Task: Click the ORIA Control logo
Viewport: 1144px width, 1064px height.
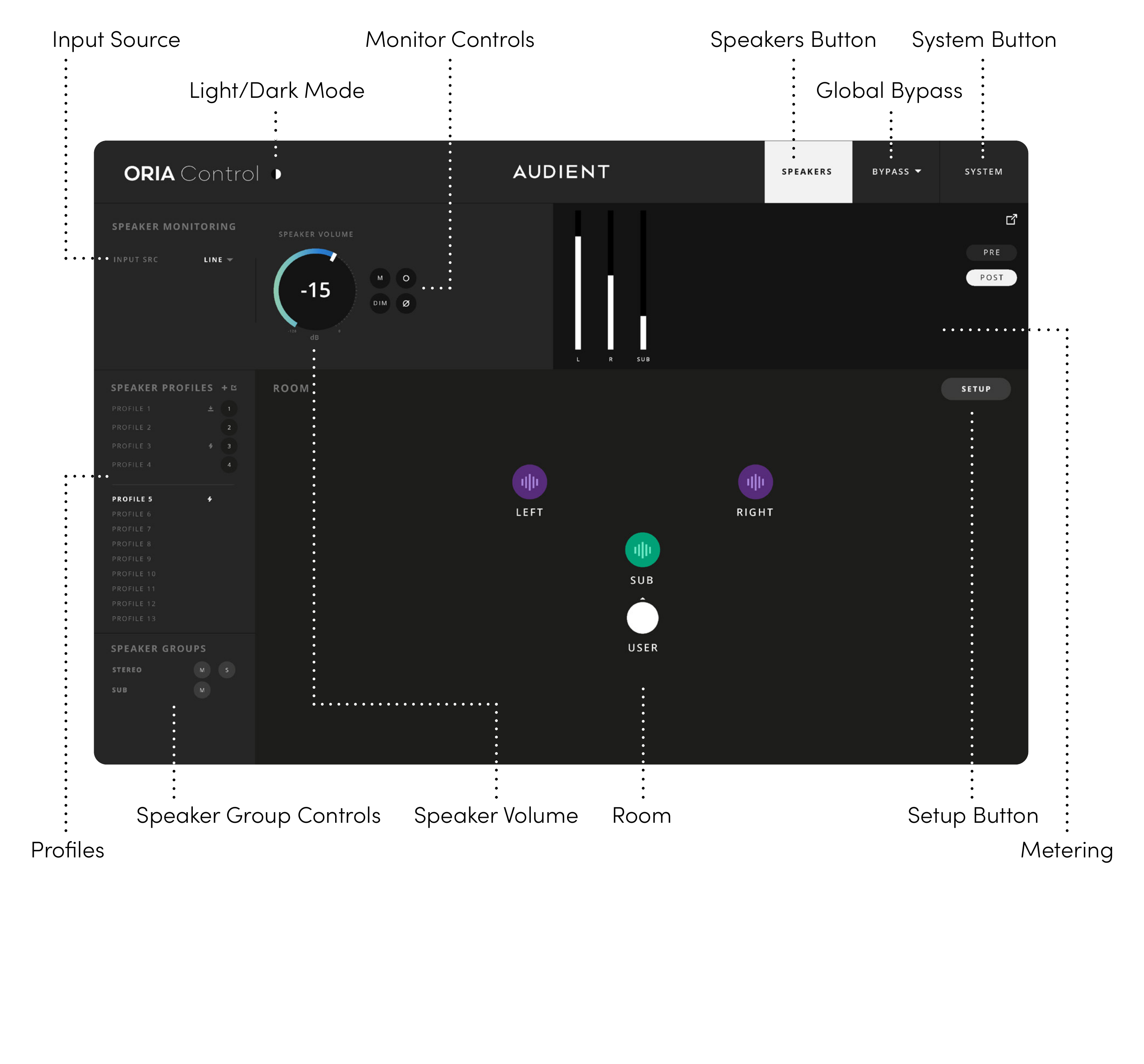Action: pyautogui.click(x=192, y=173)
